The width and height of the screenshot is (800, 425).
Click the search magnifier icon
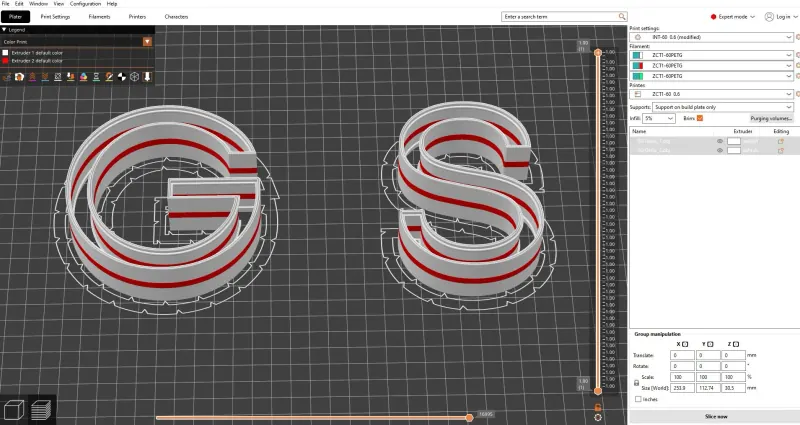tap(622, 17)
